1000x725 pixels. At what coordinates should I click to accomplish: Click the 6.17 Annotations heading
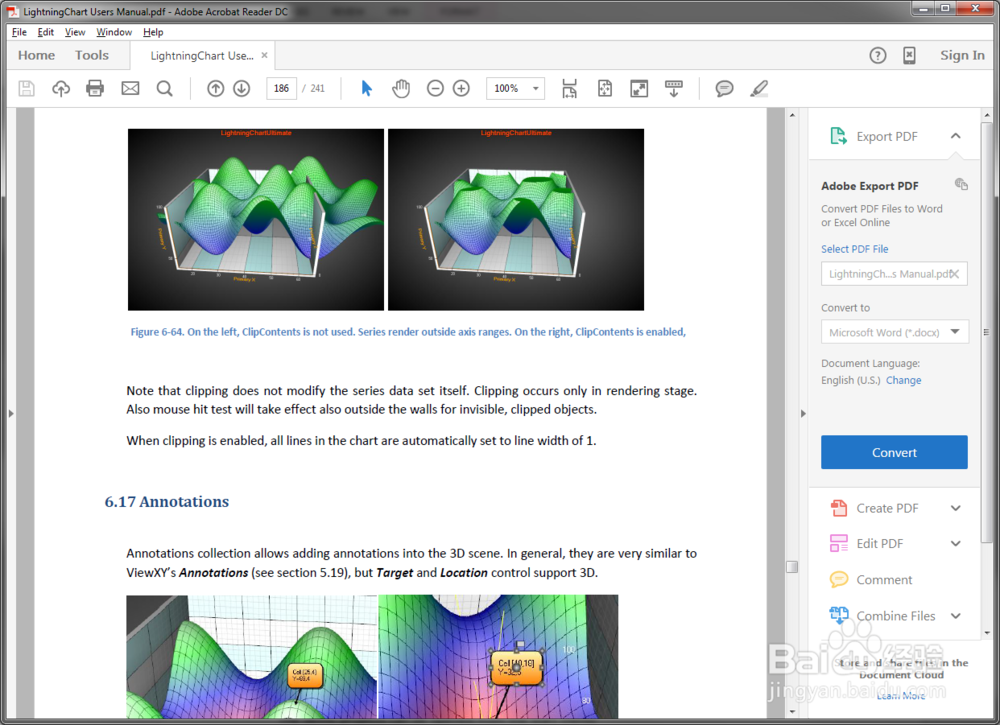[x=166, y=502]
